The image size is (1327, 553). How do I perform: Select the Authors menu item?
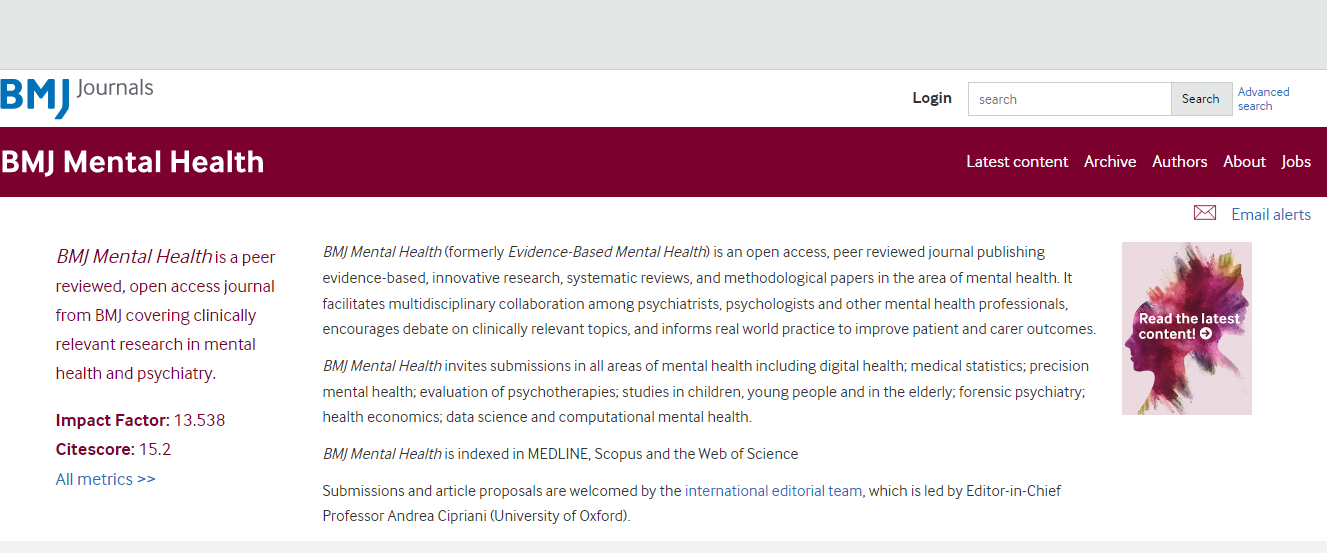pyautogui.click(x=1180, y=162)
